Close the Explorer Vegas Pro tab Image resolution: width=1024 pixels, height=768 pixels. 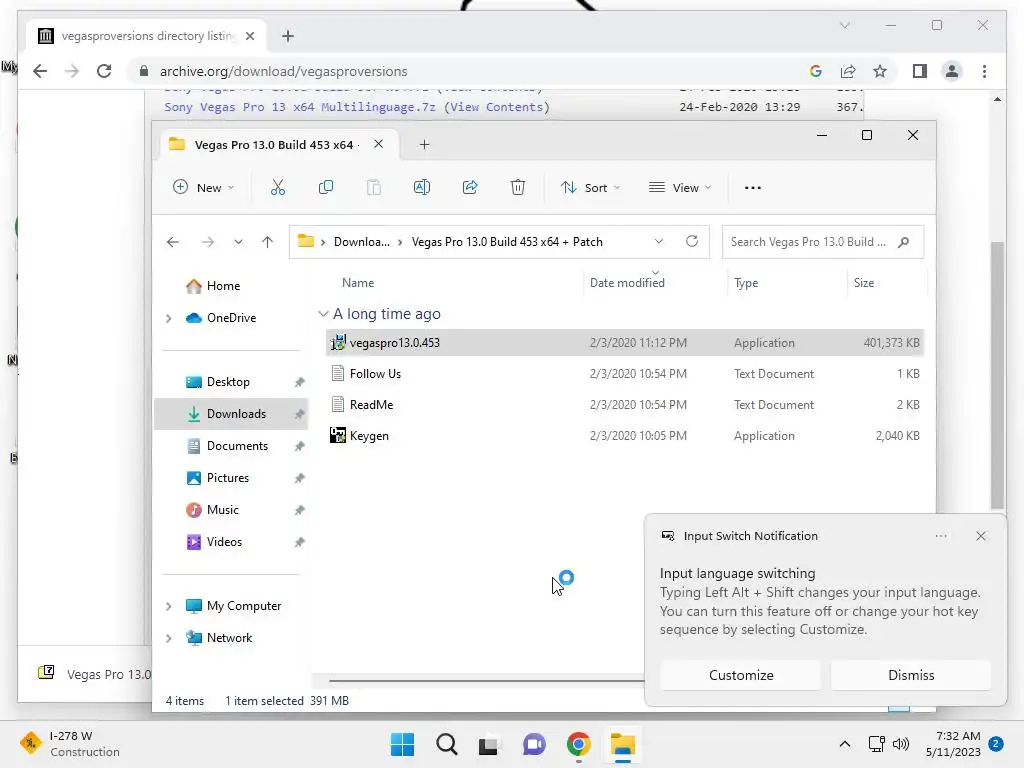(378, 144)
